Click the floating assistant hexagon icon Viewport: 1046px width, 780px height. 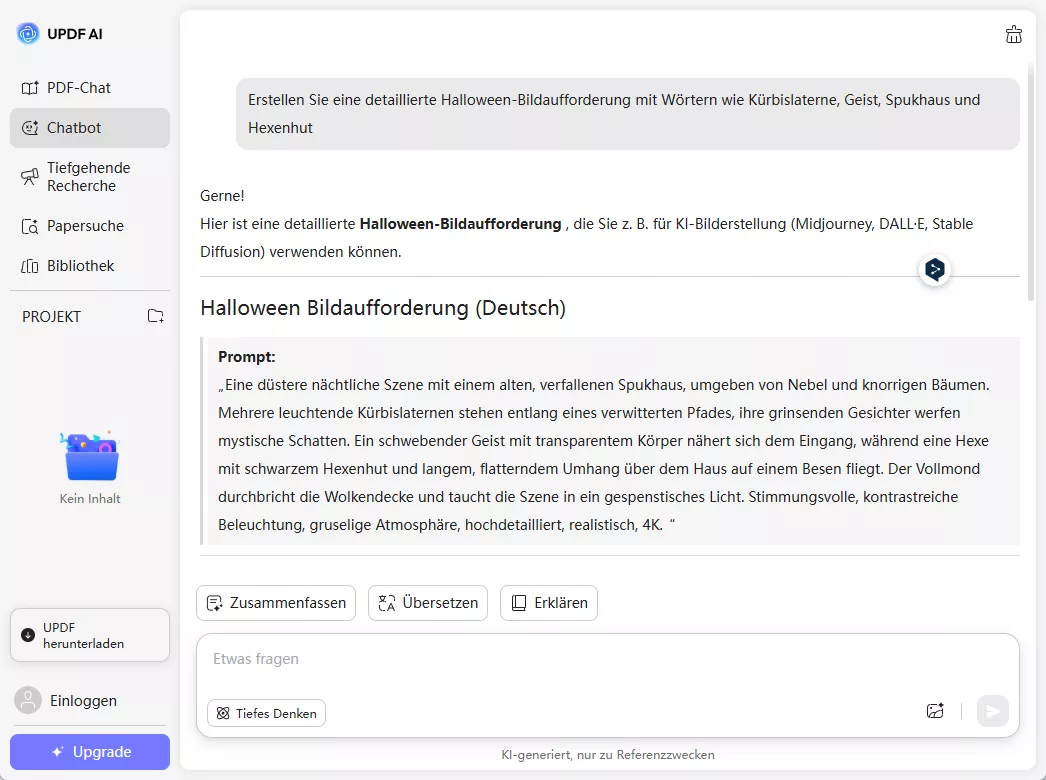pos(935,270)
